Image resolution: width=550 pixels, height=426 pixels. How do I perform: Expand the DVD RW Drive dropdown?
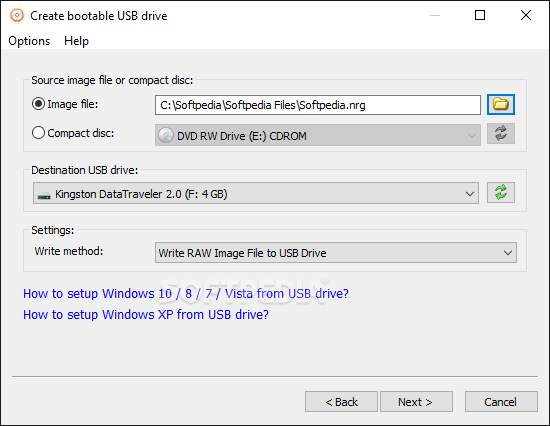click(318, 135)
